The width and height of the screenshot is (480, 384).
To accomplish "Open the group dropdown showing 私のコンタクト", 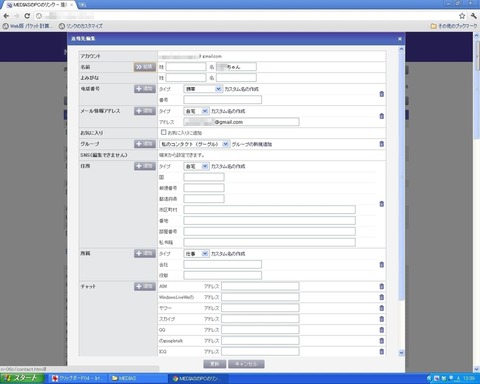I will [x=195, y=144].
